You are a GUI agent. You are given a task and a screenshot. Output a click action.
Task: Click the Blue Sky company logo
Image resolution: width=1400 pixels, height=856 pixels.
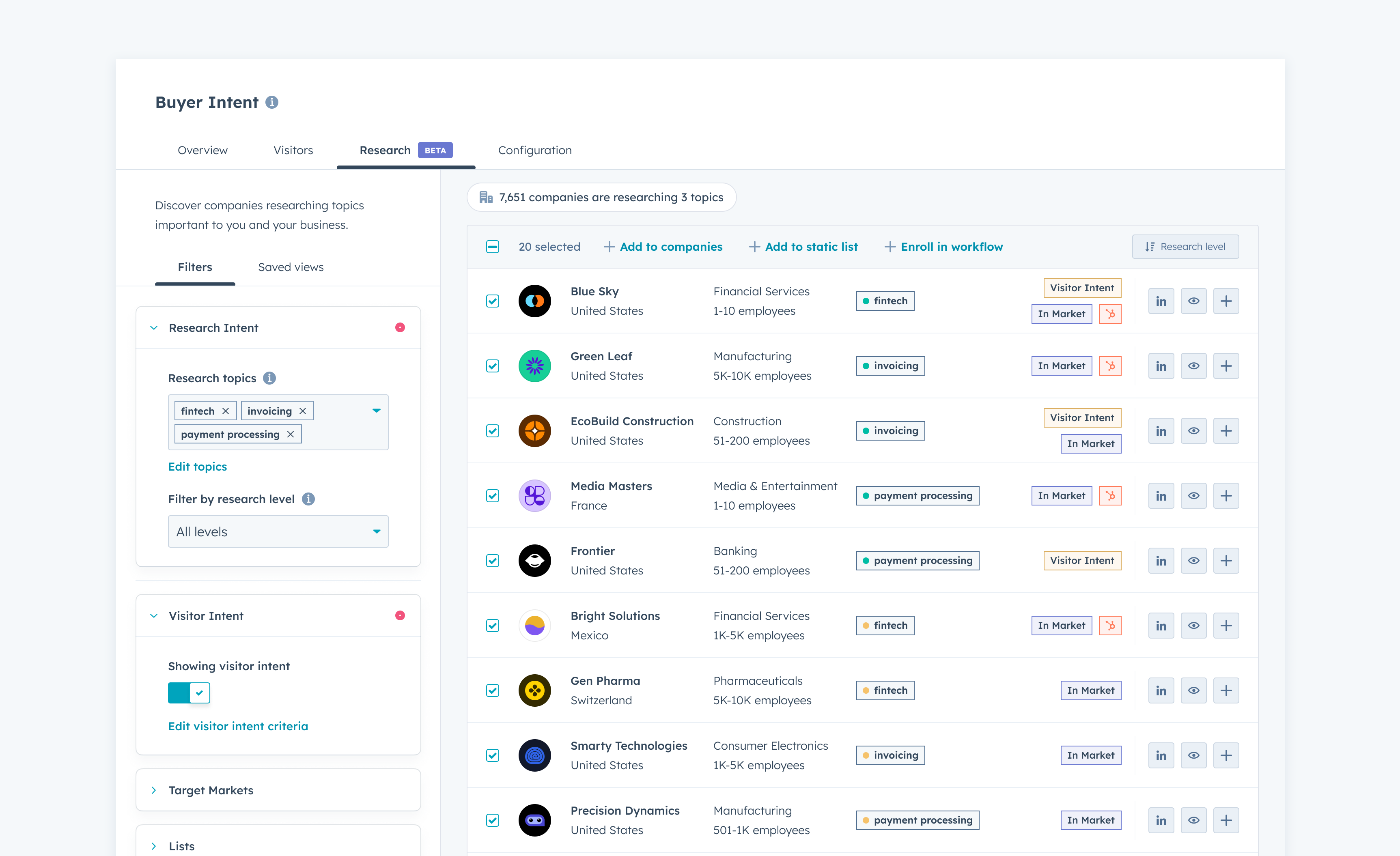(x=535, y=301)
